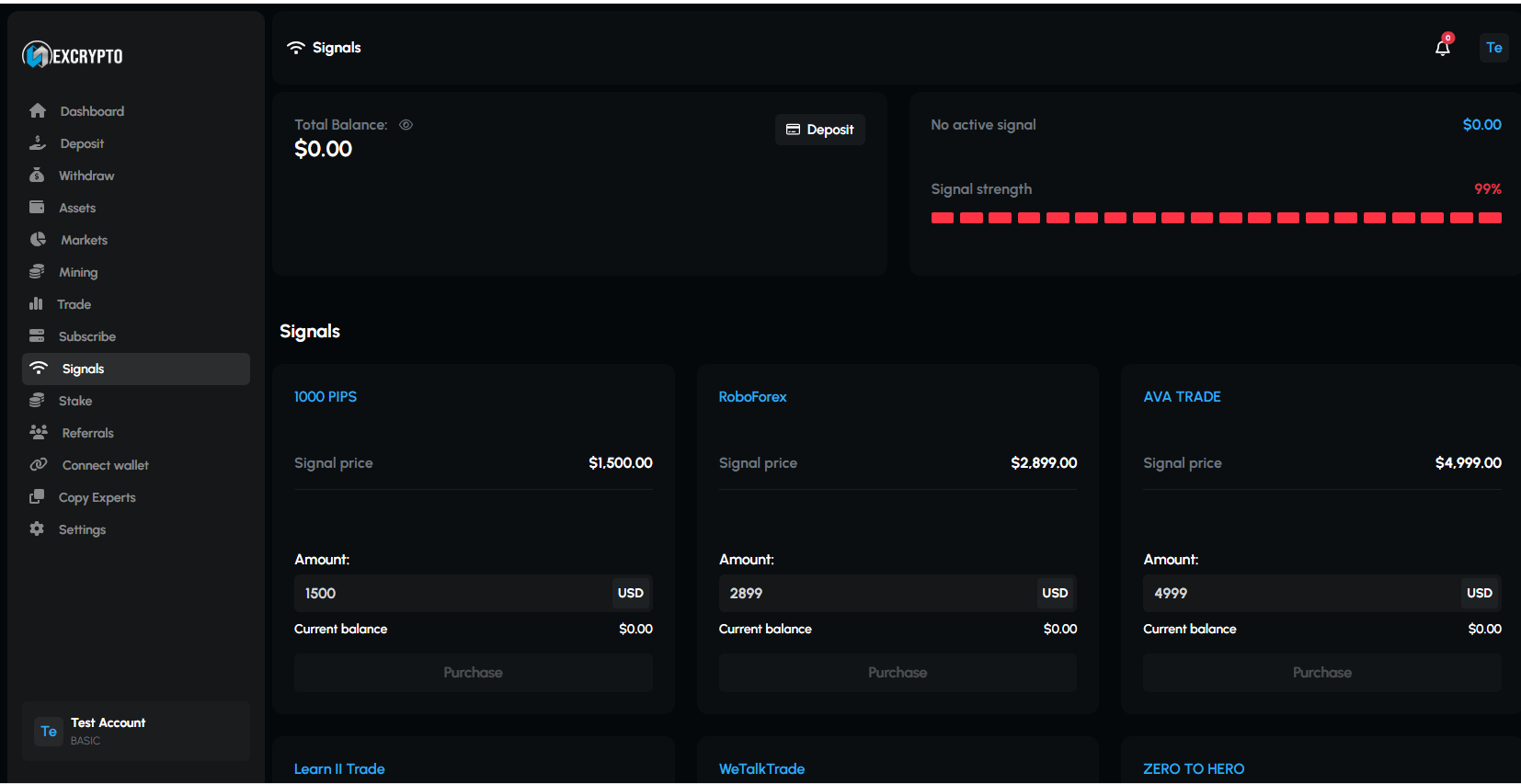The height and width of the screenshot is (784, 1521).
Task: Click the 99% signal strength value
Action: (1488, 188)
